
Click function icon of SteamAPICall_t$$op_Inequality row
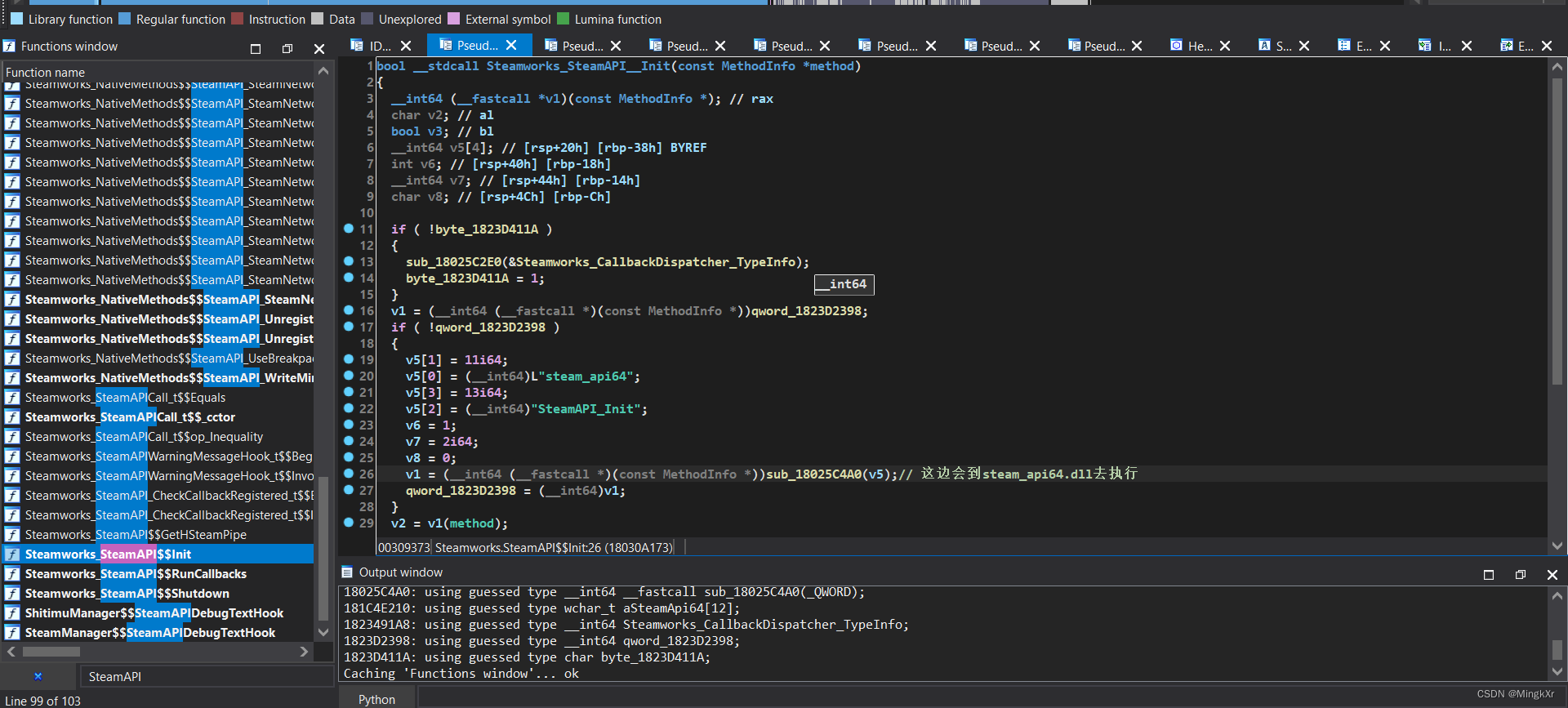[x=12, y=437]
